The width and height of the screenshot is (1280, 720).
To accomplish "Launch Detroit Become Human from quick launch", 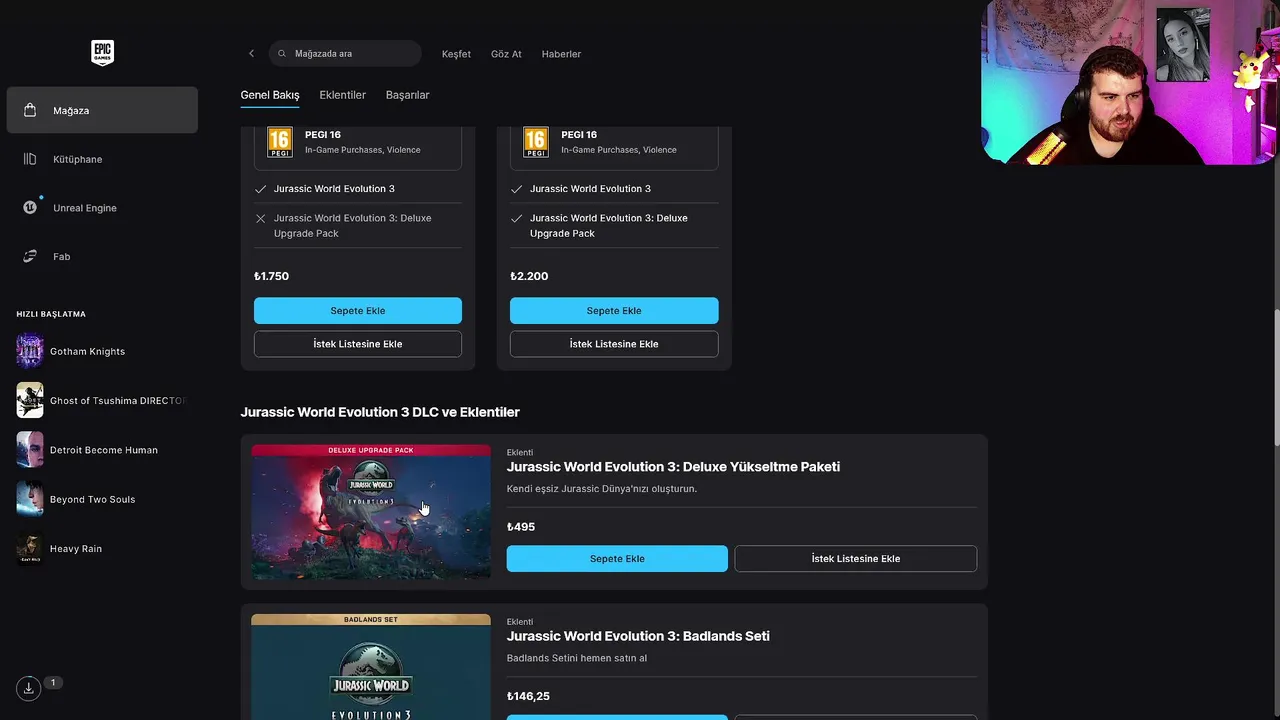I will pyautogui.click(x=102, y=450).
